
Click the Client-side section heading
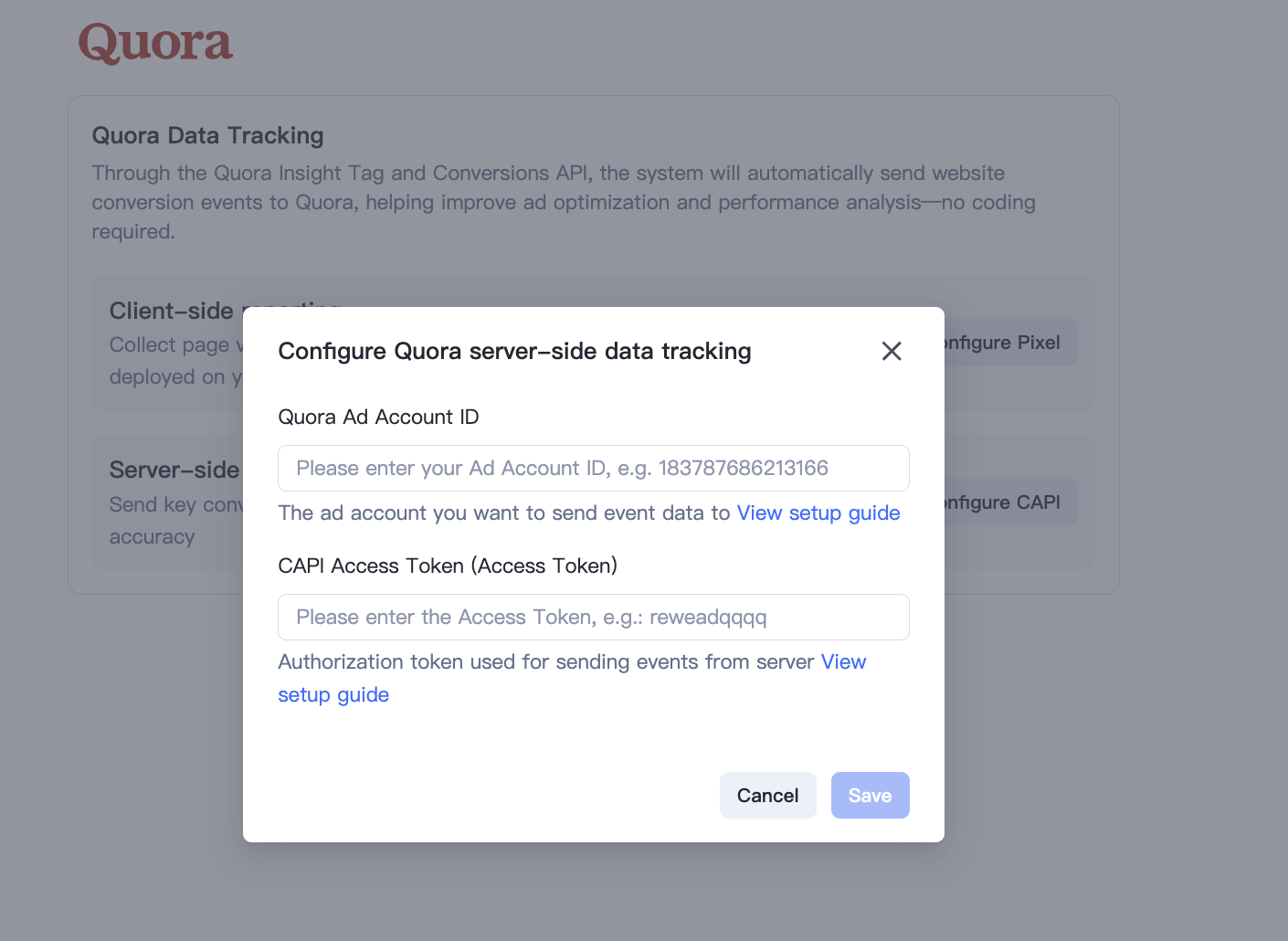[x=172, y=311]
